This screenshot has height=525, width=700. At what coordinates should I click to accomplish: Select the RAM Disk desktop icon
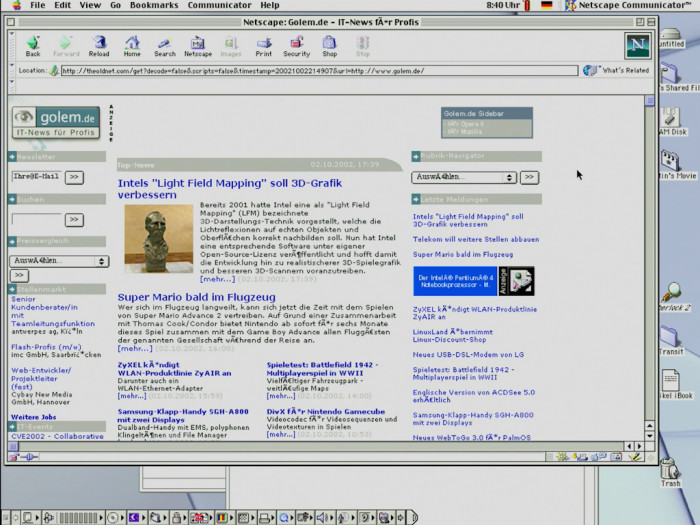672,121
